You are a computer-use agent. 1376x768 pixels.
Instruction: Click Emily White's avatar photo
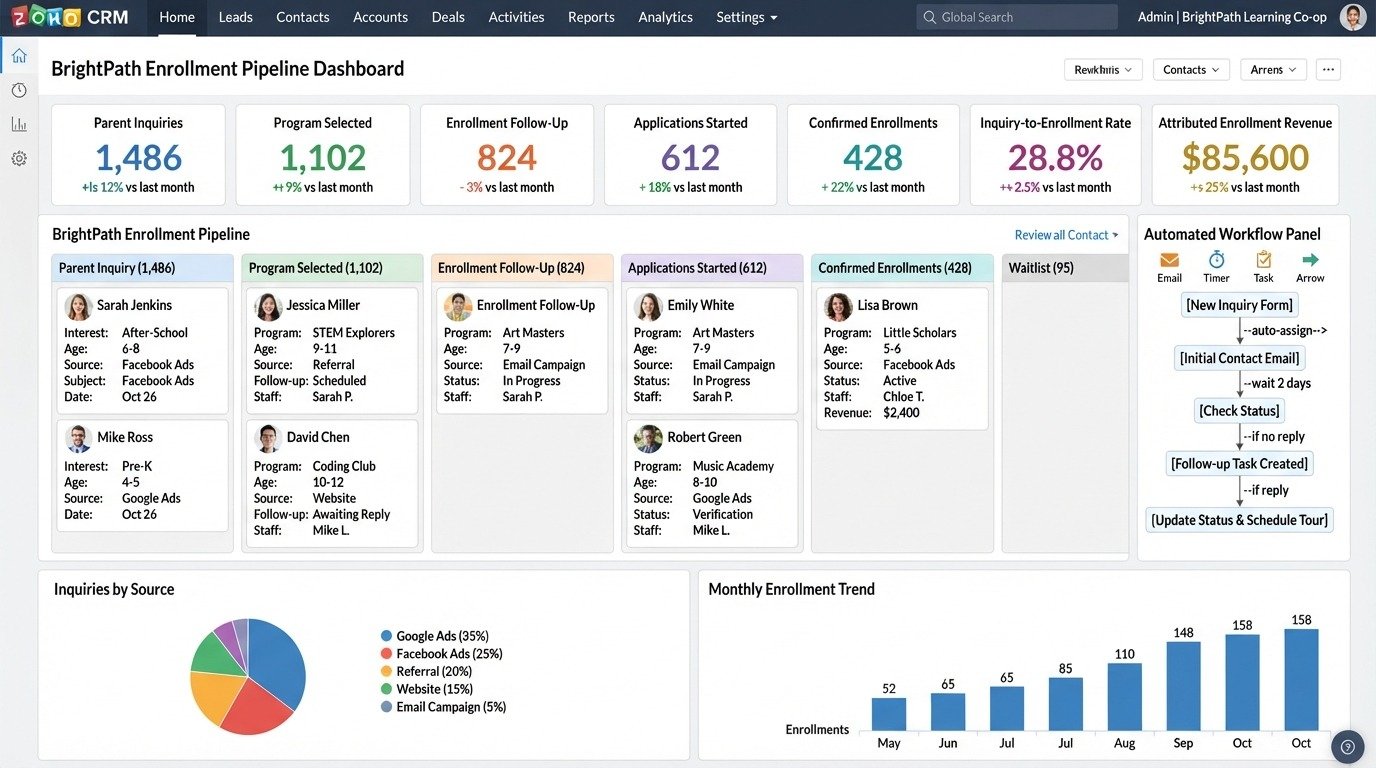[x=648, y=306]
